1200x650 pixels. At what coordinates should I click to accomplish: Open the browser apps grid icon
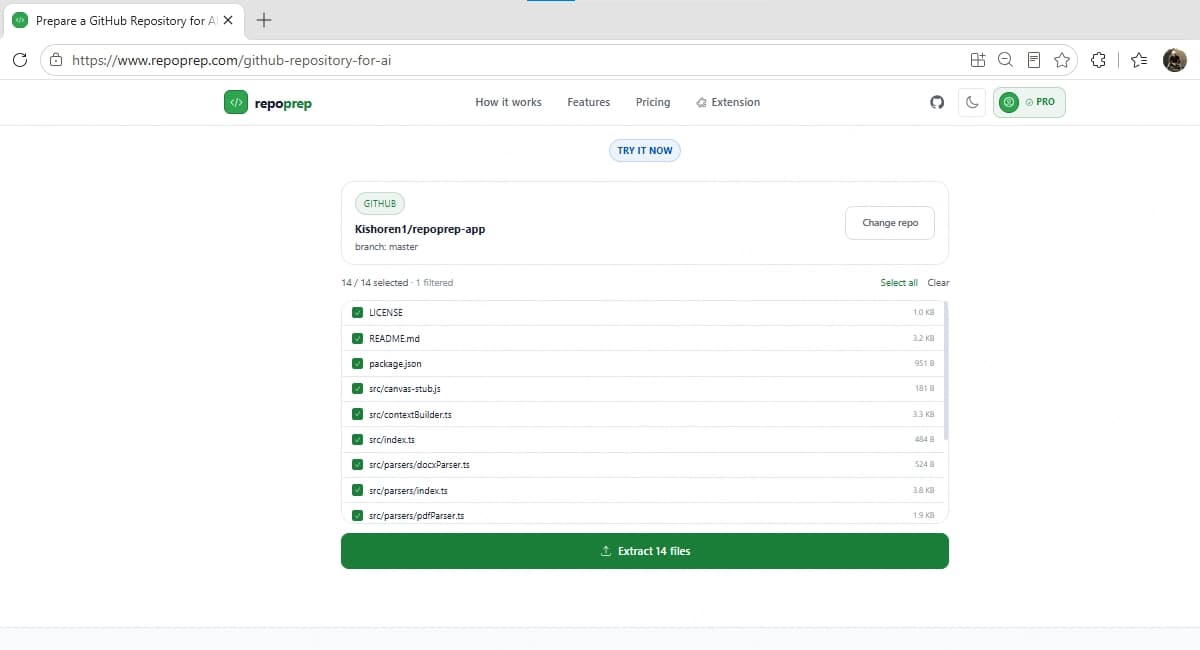tap(978, 60)
